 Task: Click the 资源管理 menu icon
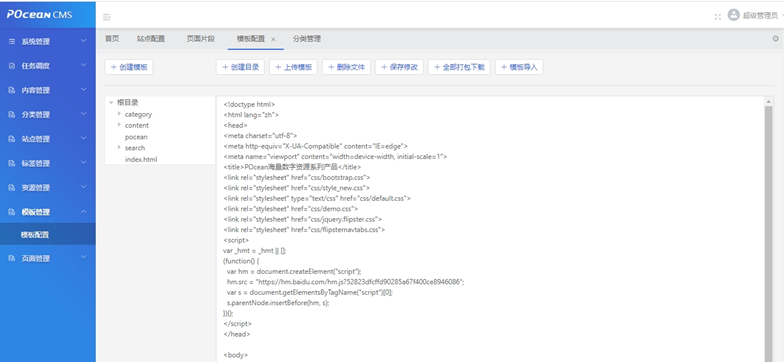(12, 188)
